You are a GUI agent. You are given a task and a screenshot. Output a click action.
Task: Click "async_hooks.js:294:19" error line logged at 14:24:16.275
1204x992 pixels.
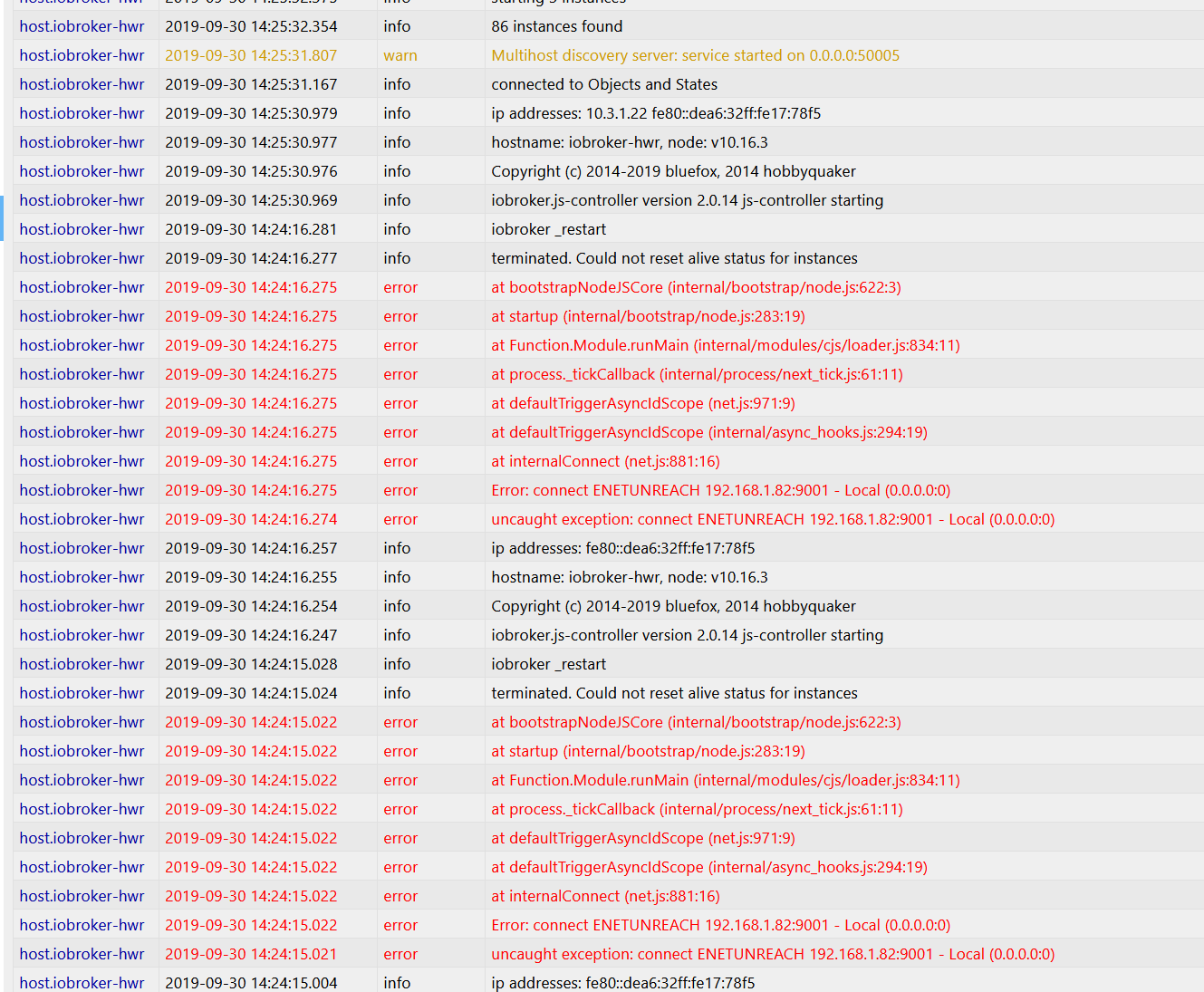[709, 432]
